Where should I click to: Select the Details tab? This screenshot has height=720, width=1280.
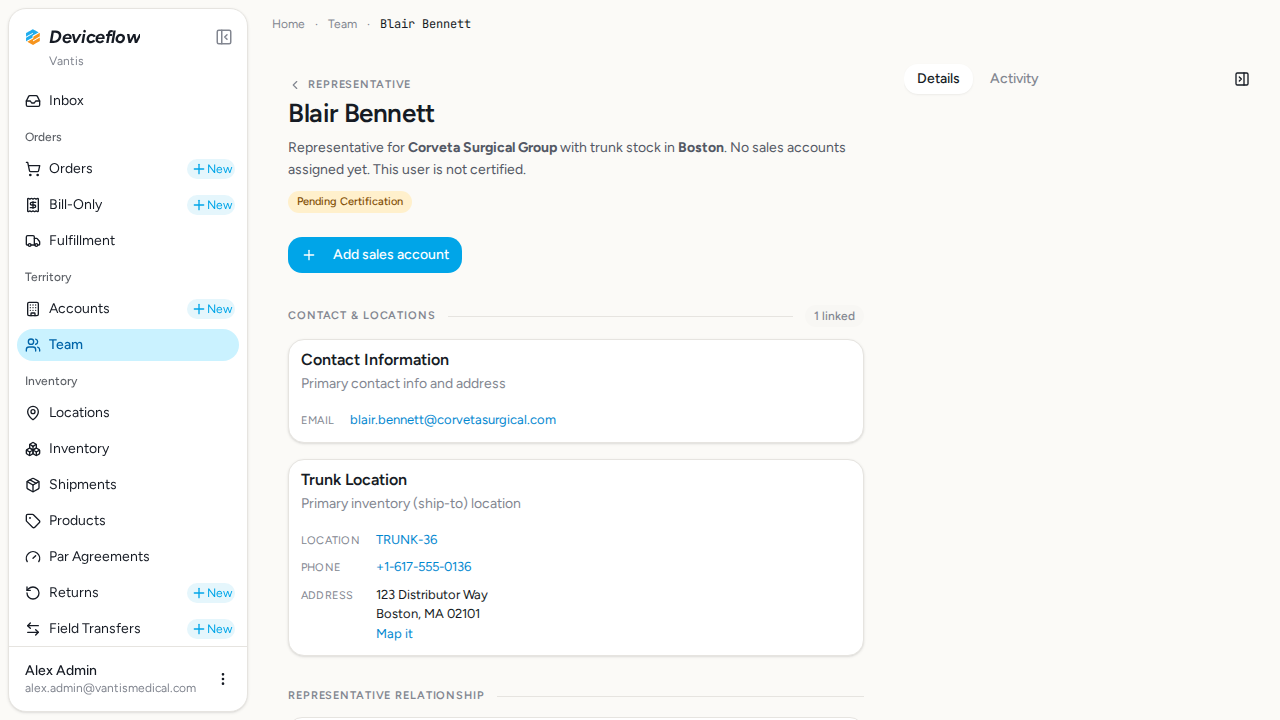pos(938,79)
